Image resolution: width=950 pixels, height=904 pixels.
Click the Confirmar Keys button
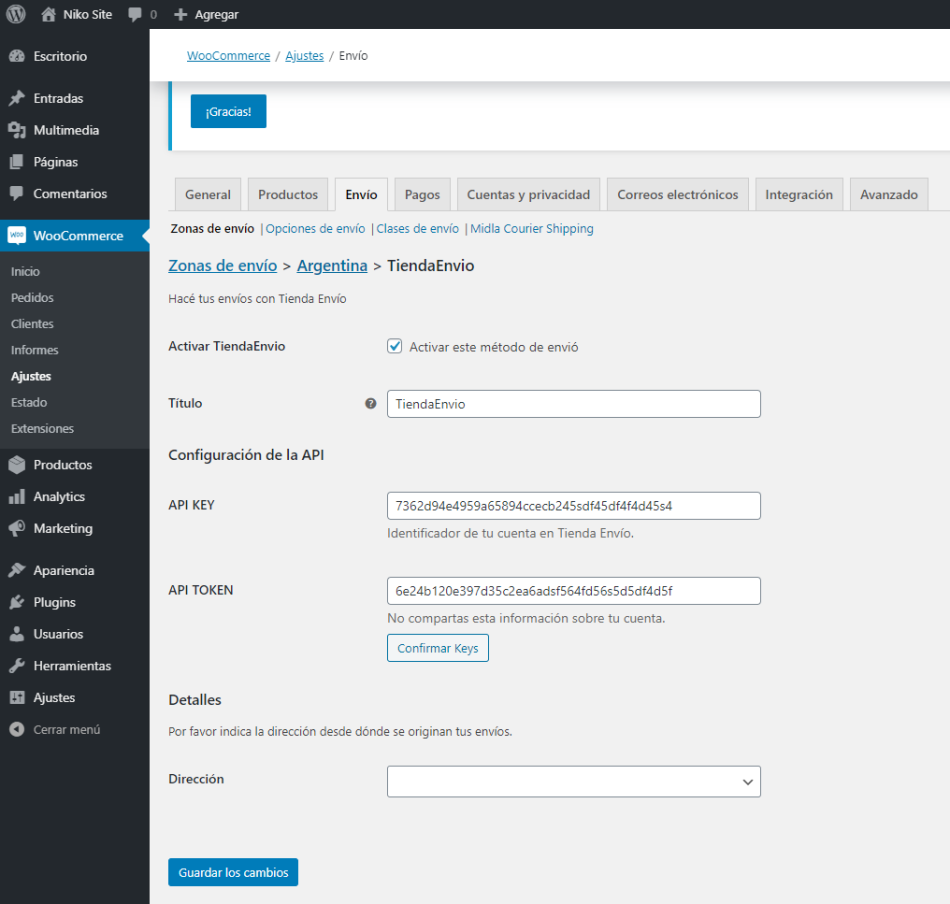tap(438, 648)
